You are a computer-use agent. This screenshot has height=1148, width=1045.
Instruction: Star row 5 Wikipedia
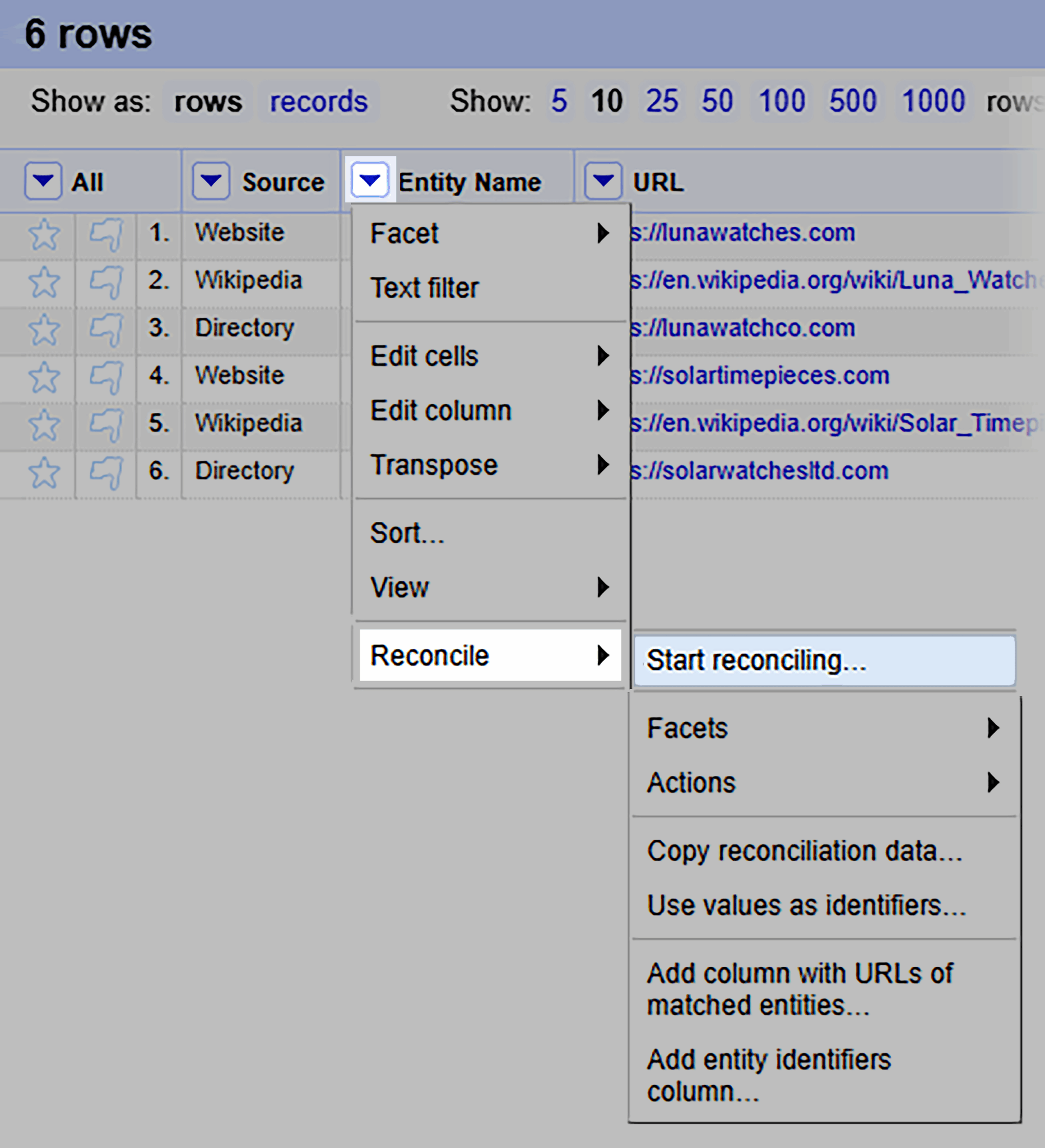[44, 425]
